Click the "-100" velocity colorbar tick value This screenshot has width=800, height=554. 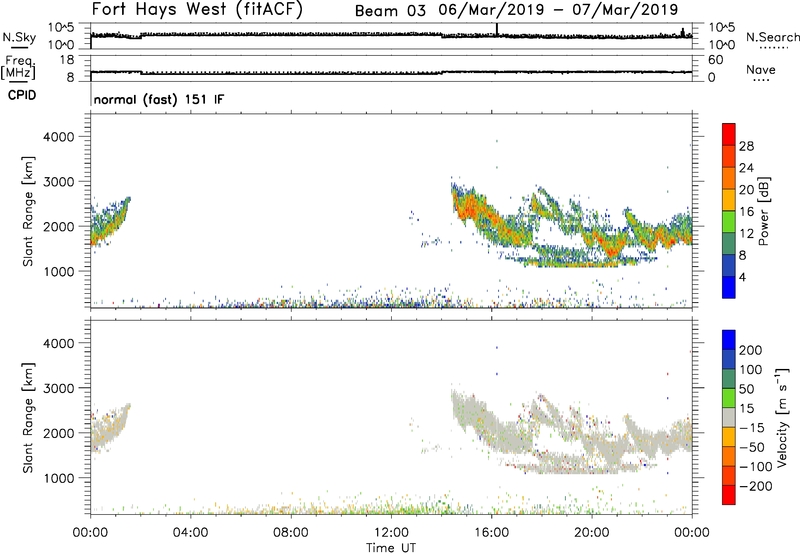coord(756,467)
